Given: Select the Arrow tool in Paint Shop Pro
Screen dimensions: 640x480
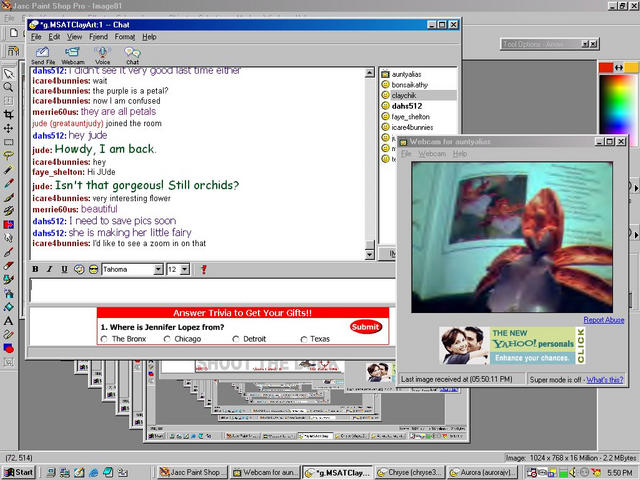Looking at the screenshot, I should 8,73.
